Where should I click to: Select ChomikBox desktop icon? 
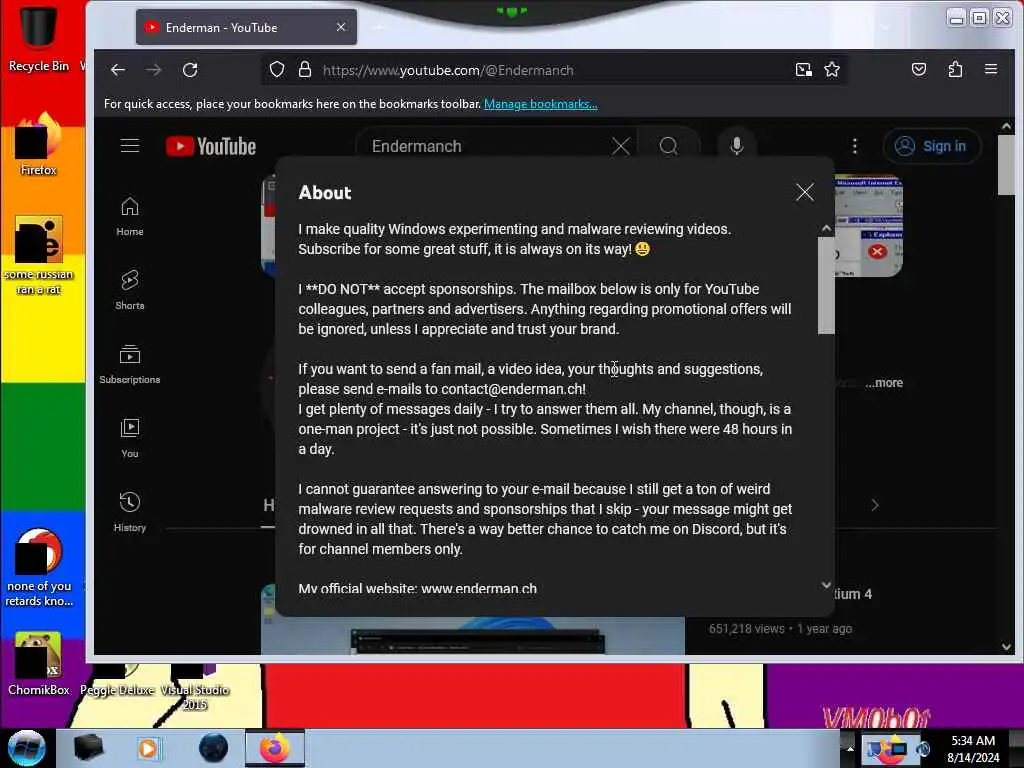(39, 663)
